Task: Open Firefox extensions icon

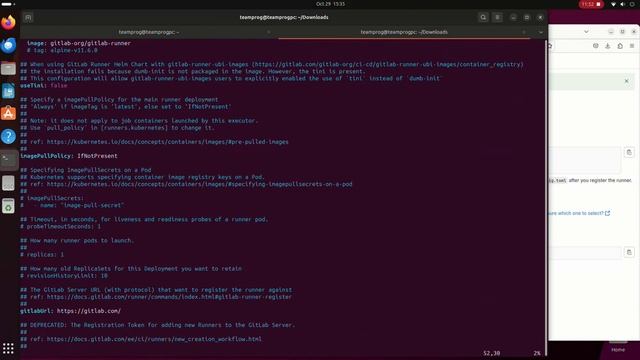Action: [620, 46]
